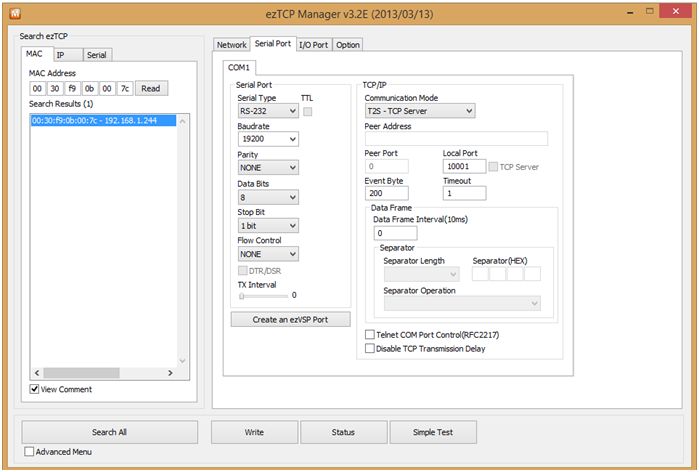Viewport: 699px width, 472px height.
Task: Click the Timeout input field
Action: [465, 193]
